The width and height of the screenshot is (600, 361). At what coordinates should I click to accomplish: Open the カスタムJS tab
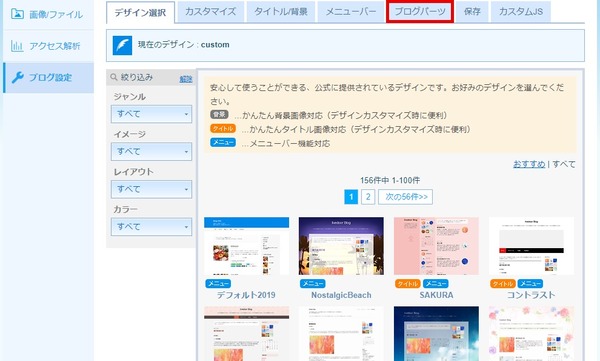521,12
